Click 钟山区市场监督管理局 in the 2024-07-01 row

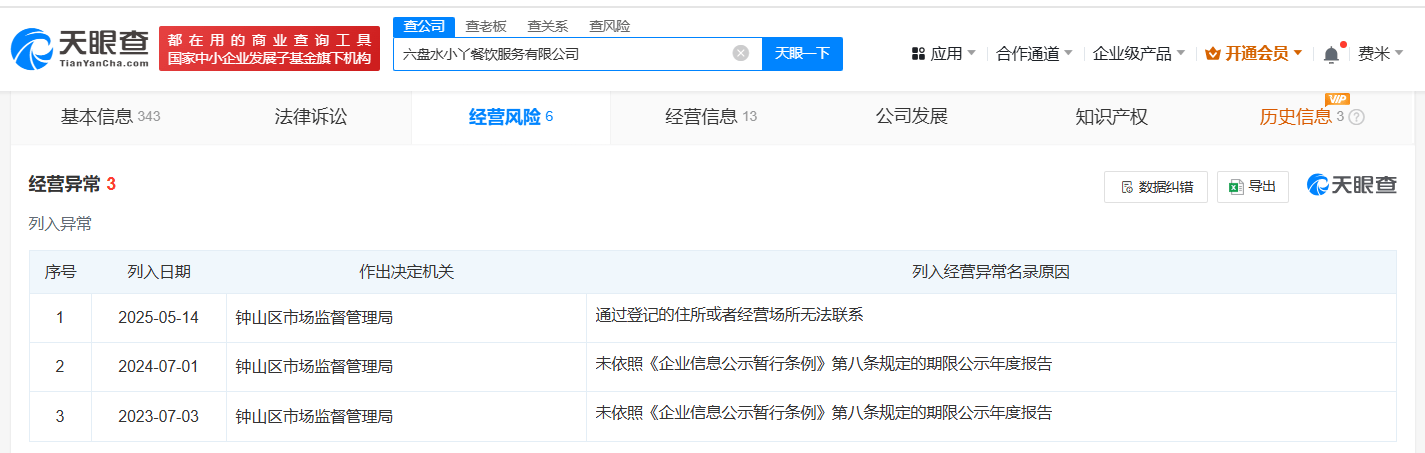(314, 367)
